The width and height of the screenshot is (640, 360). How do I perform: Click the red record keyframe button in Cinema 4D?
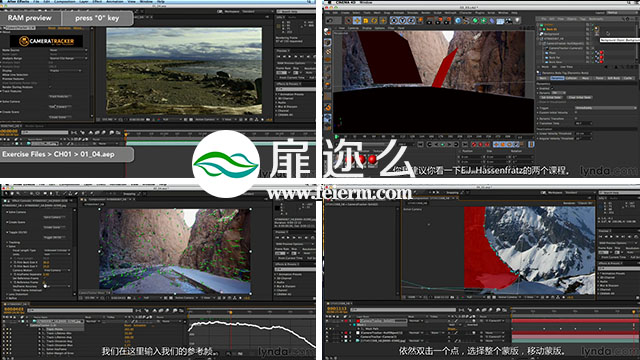coord(474,144)
